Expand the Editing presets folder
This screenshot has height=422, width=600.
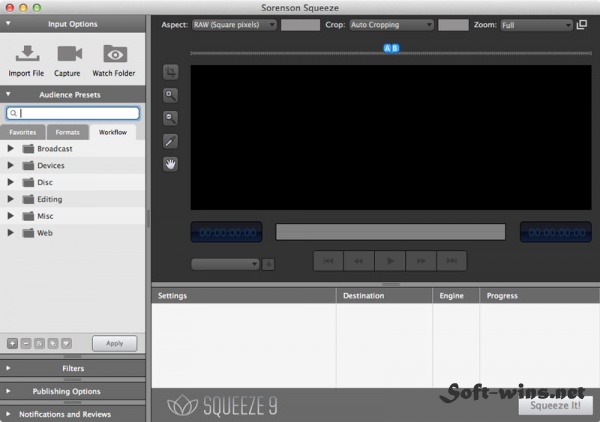(11, 199)
